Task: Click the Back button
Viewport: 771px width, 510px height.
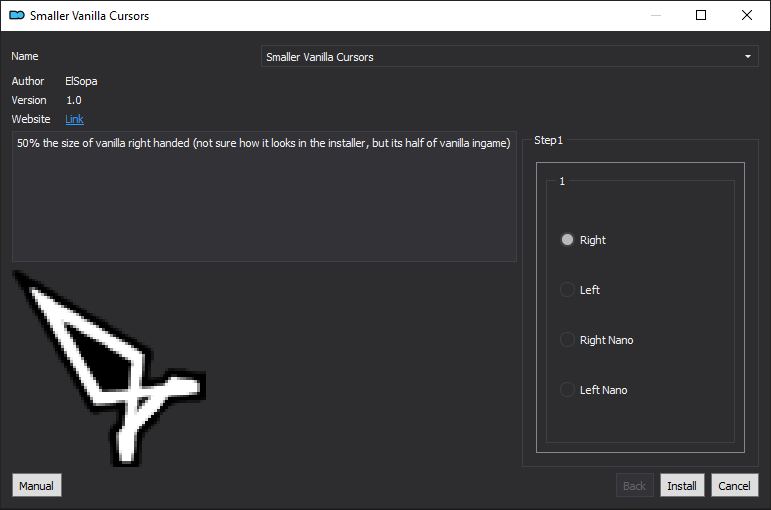Action: point(634,485)
